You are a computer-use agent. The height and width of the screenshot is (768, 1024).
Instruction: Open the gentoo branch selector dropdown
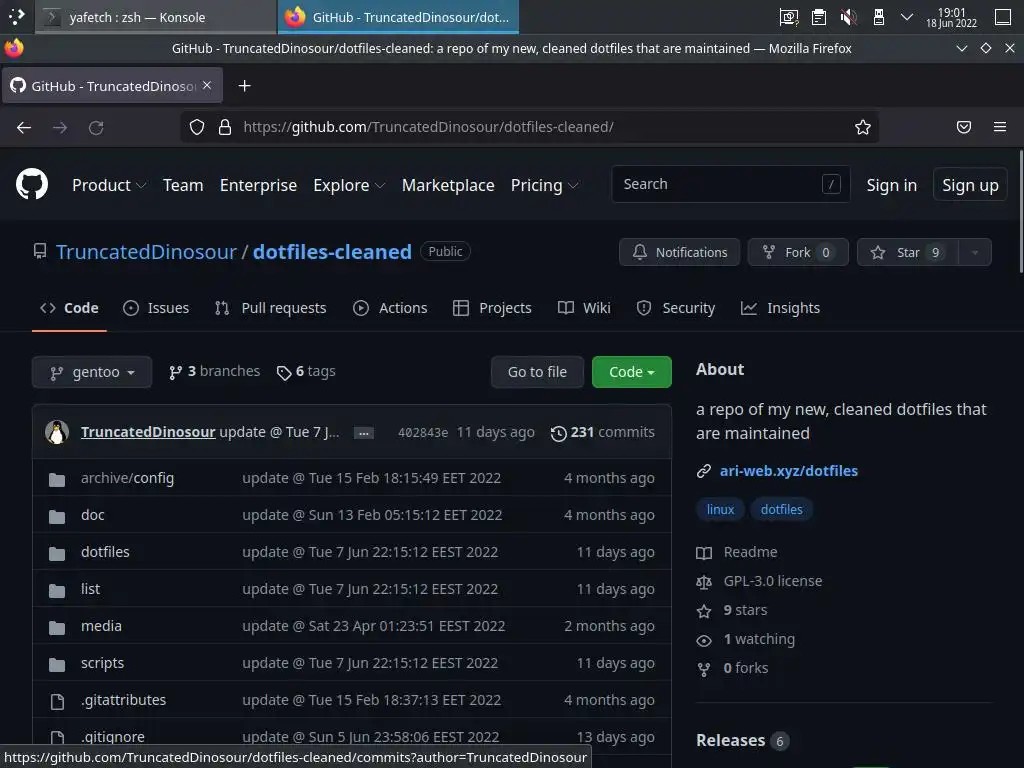pos(92,372)
